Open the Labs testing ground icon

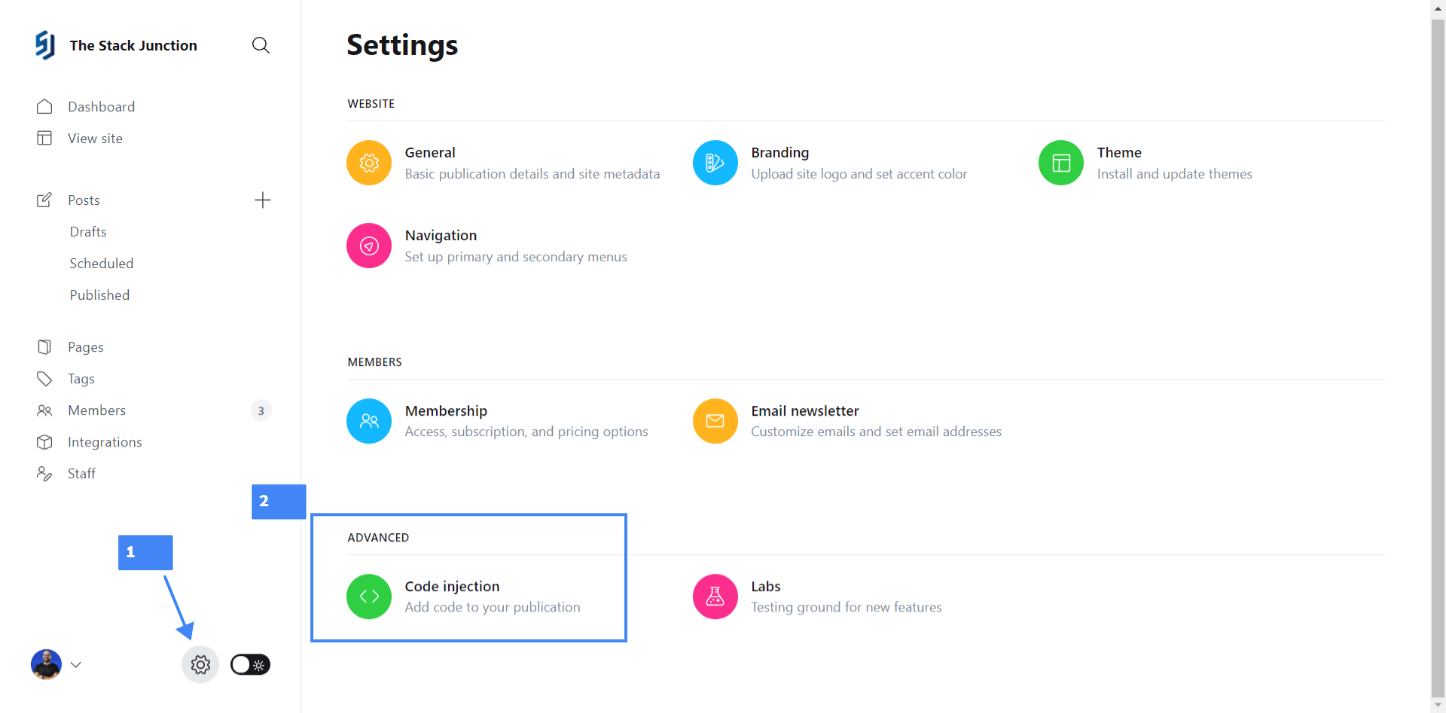[x=715, y=596]
